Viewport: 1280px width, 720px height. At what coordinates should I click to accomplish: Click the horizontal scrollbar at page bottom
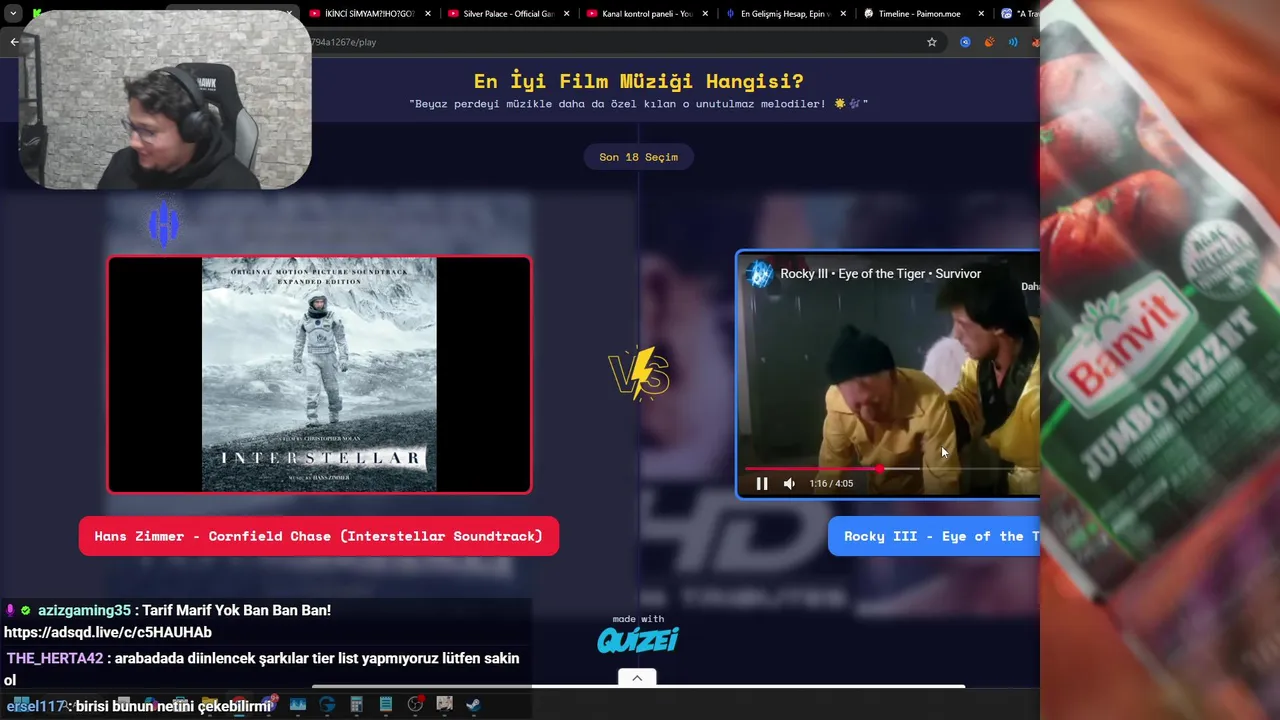(638, 687)
